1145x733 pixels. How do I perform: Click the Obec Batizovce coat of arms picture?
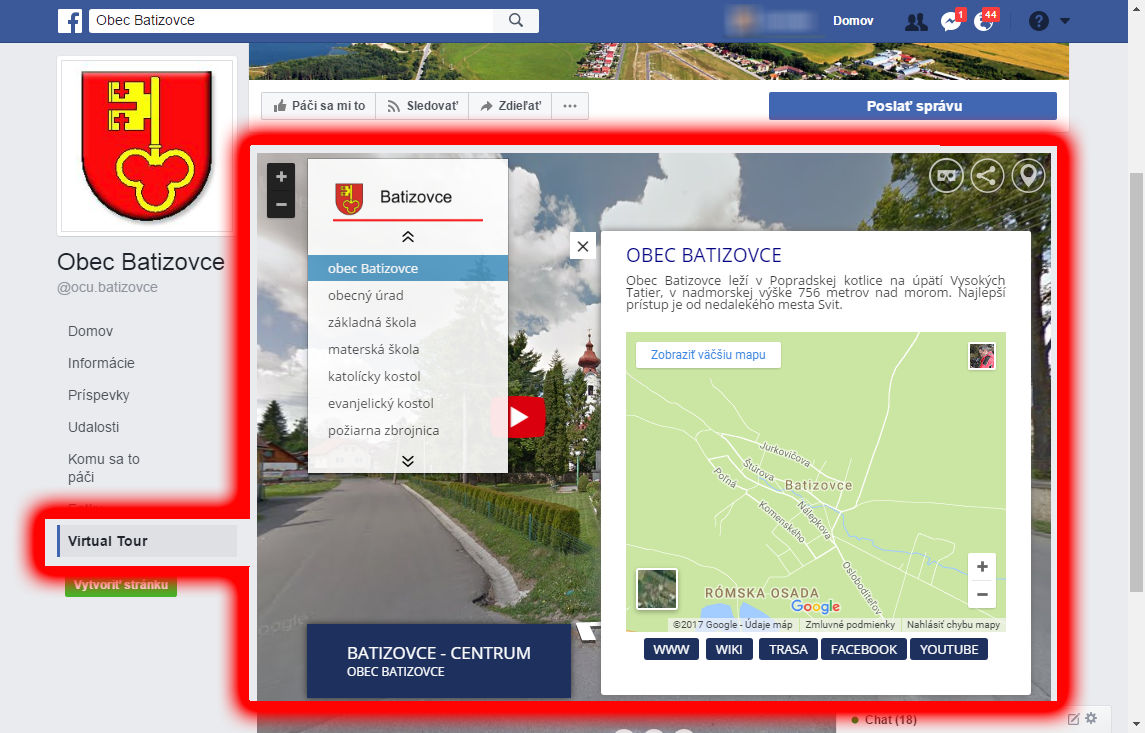147,145
